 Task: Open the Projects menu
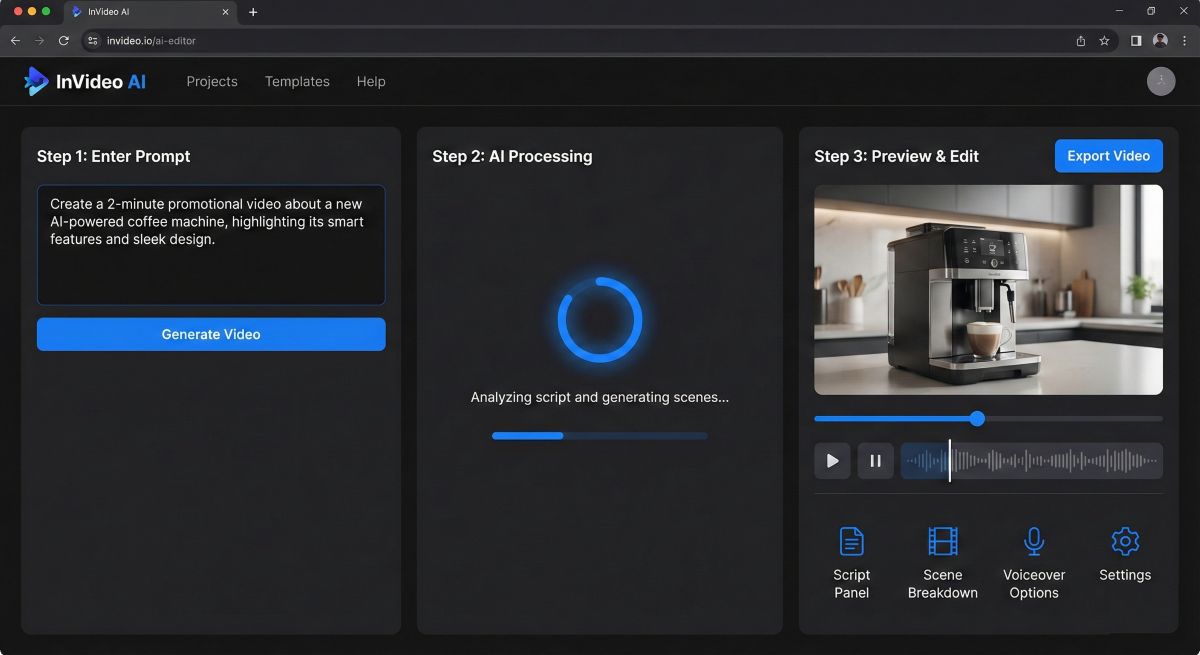211,81
